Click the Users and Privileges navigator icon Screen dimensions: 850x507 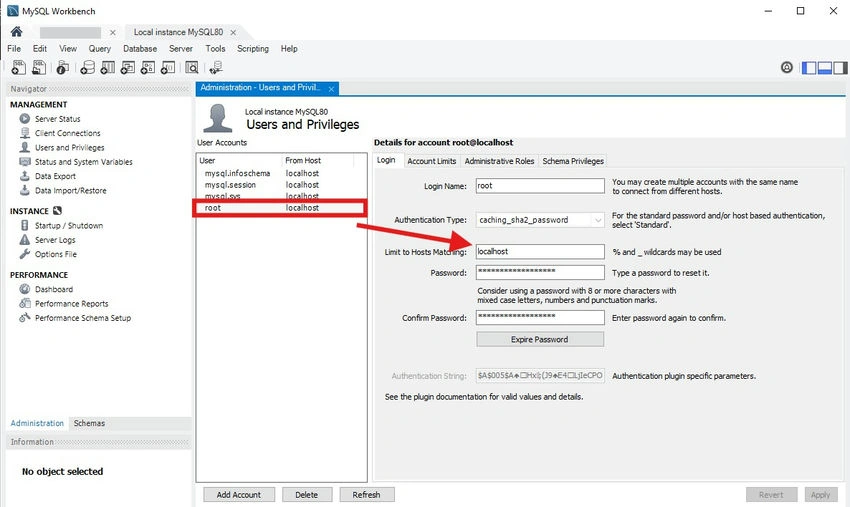25,147
